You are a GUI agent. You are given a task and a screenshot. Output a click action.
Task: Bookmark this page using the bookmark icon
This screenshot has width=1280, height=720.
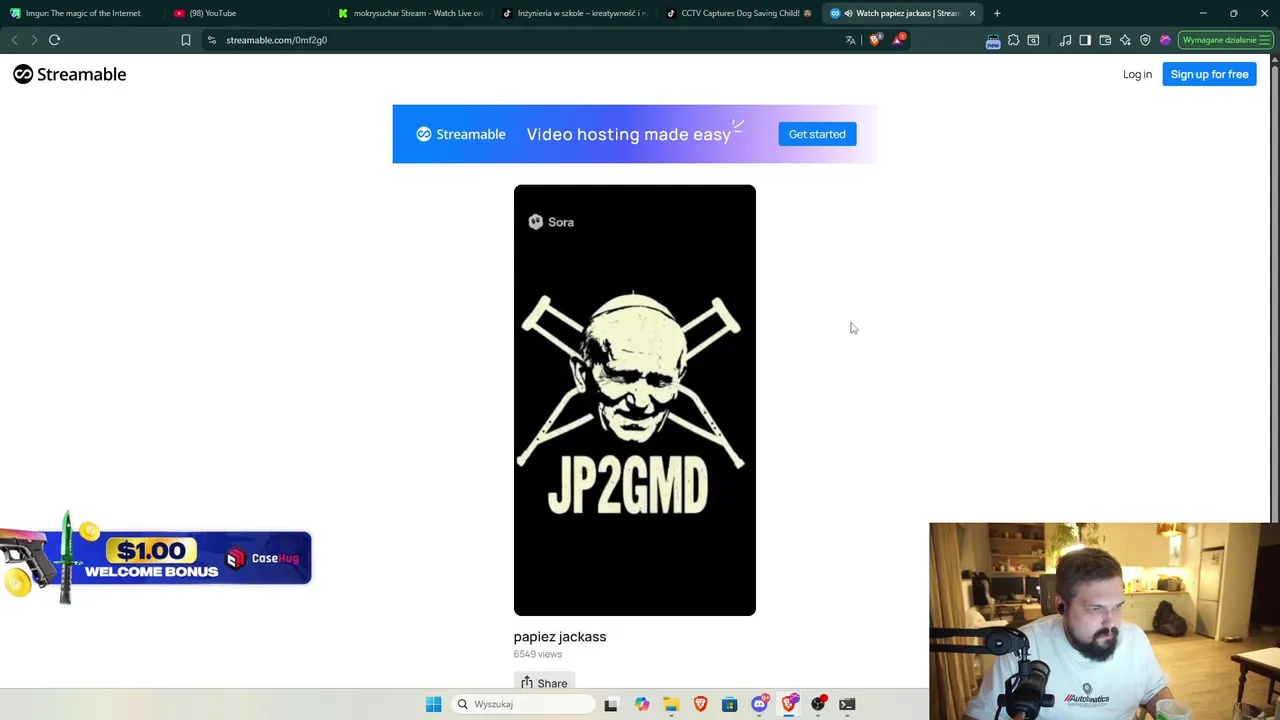[186, 40]
